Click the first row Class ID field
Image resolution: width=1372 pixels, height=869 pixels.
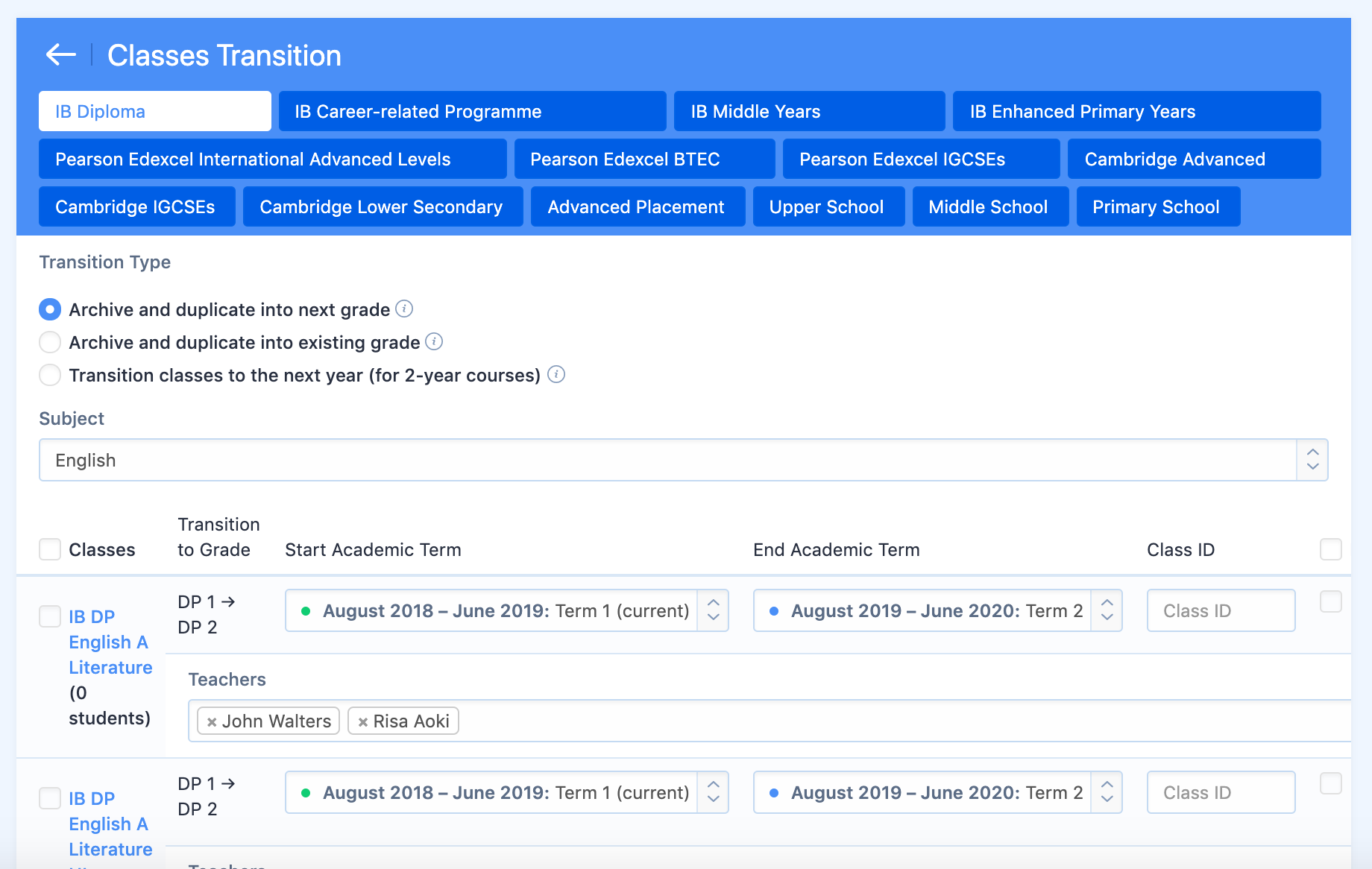pos(1221,610)
